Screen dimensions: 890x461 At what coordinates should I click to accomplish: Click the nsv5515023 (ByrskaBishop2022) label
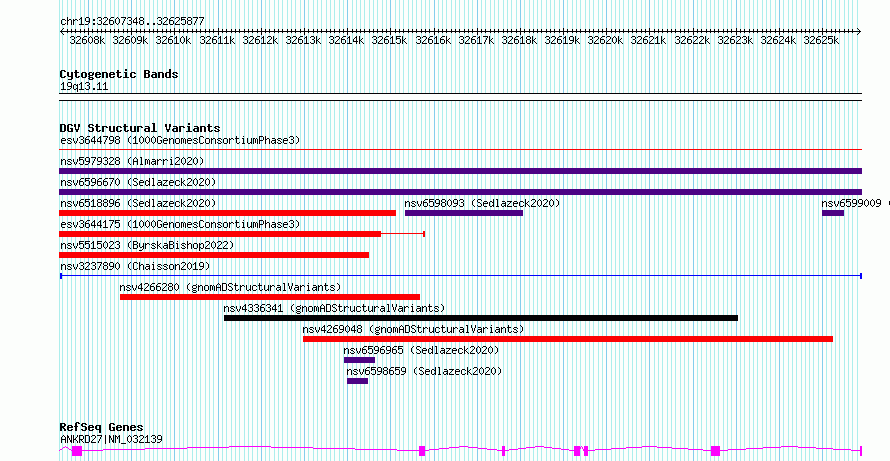coord(147,245)
